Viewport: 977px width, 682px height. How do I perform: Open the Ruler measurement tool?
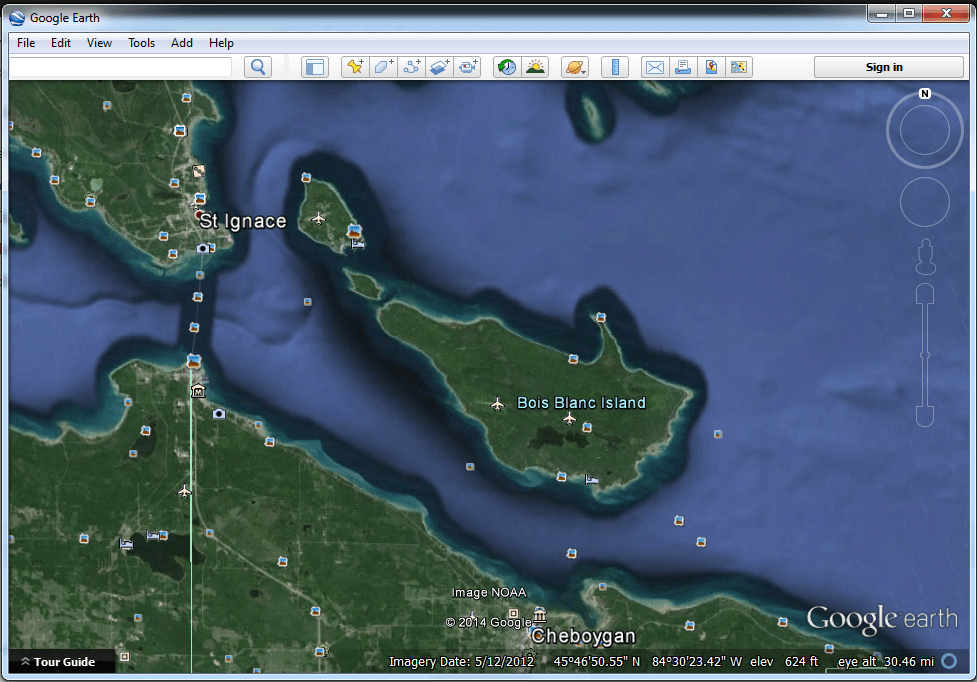click(x=614, y=67)
